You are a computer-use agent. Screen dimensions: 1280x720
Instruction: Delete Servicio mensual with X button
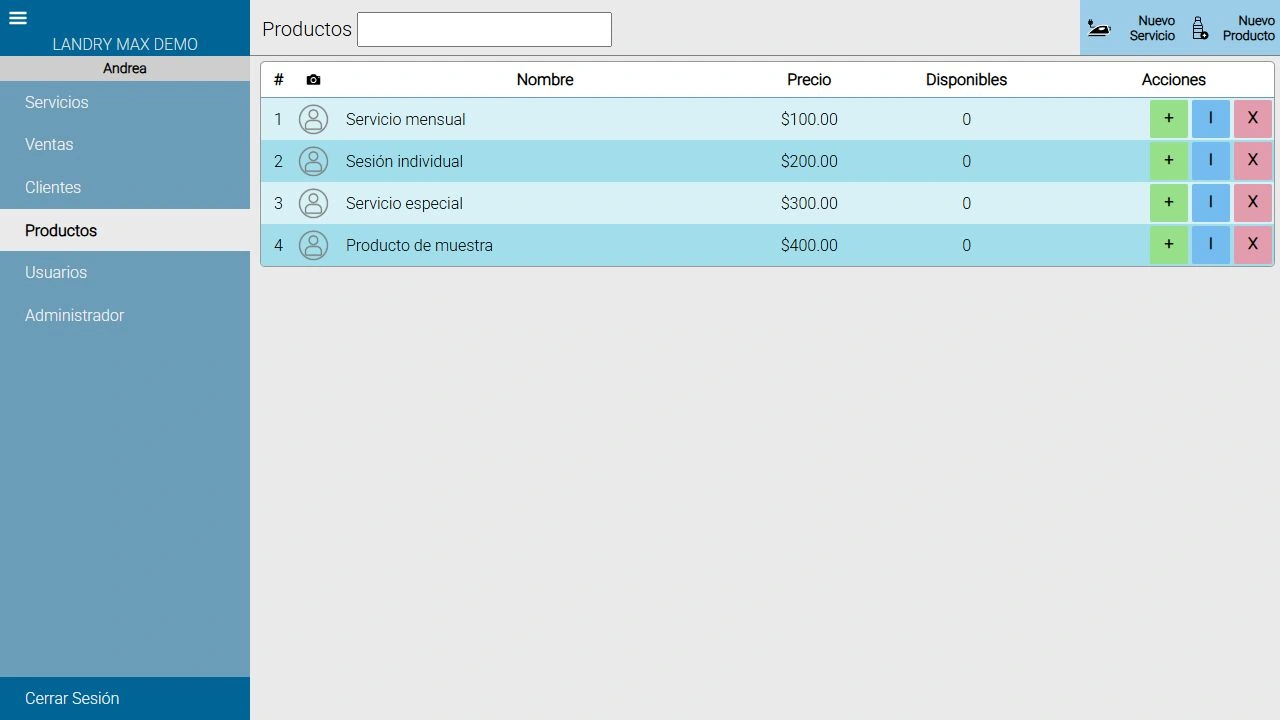tap(1252, 119)
